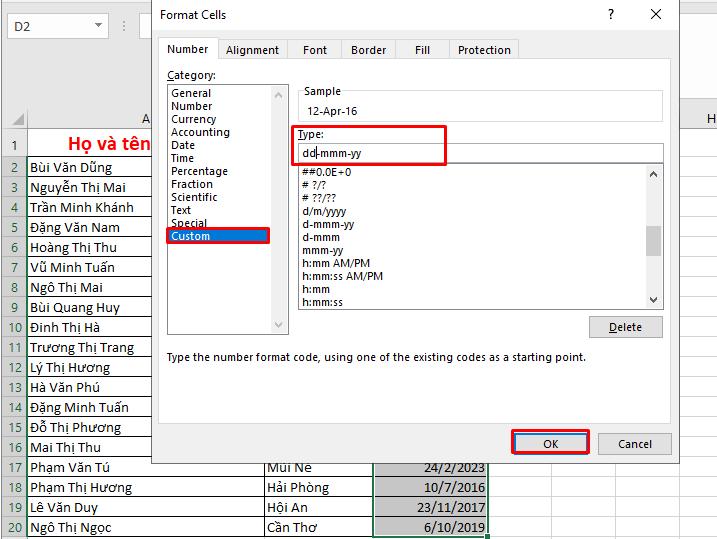Pick the Fraction category

(x=192, y=184)
